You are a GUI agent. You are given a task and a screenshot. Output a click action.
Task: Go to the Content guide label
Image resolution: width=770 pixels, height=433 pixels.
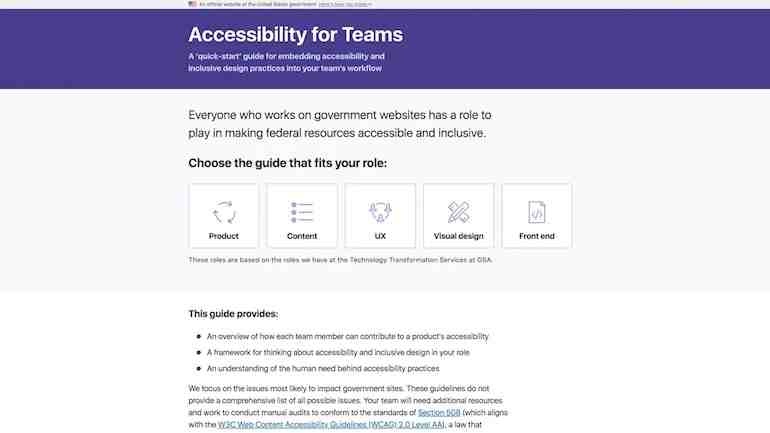tap(302, 236)
